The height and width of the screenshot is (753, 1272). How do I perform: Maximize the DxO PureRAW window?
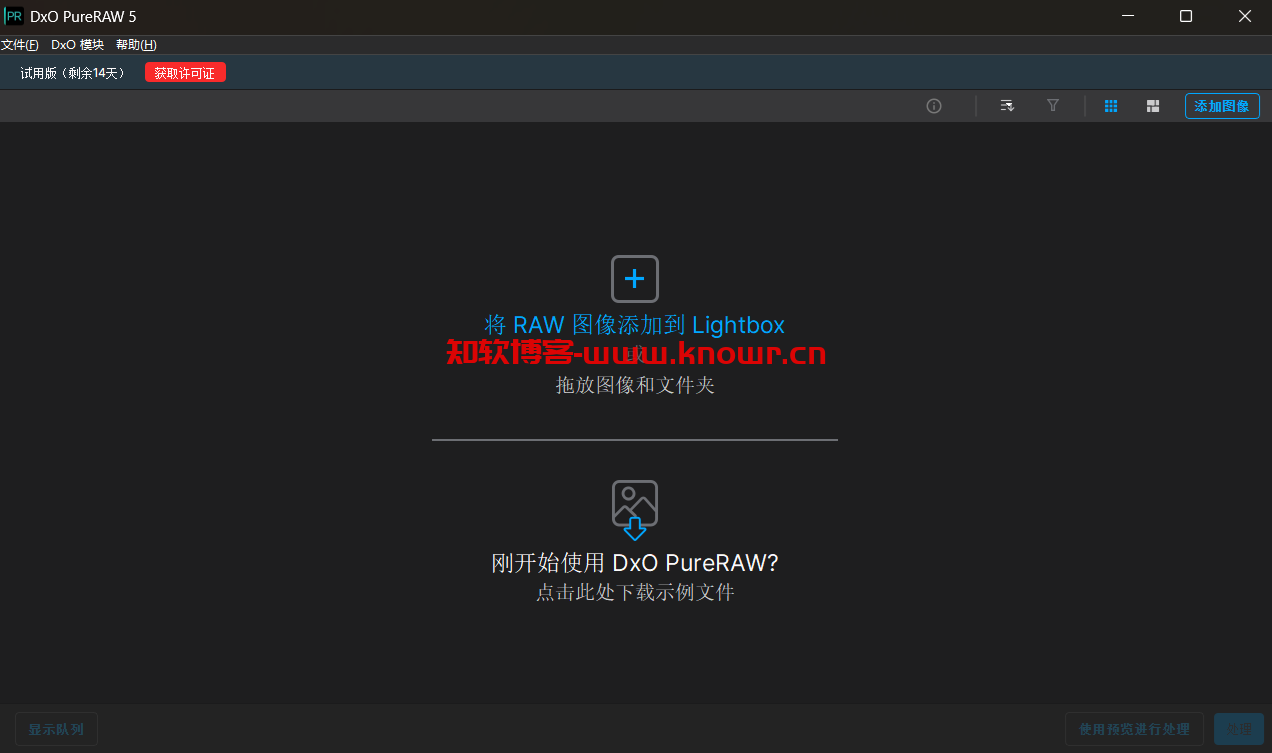point(1186,16)
